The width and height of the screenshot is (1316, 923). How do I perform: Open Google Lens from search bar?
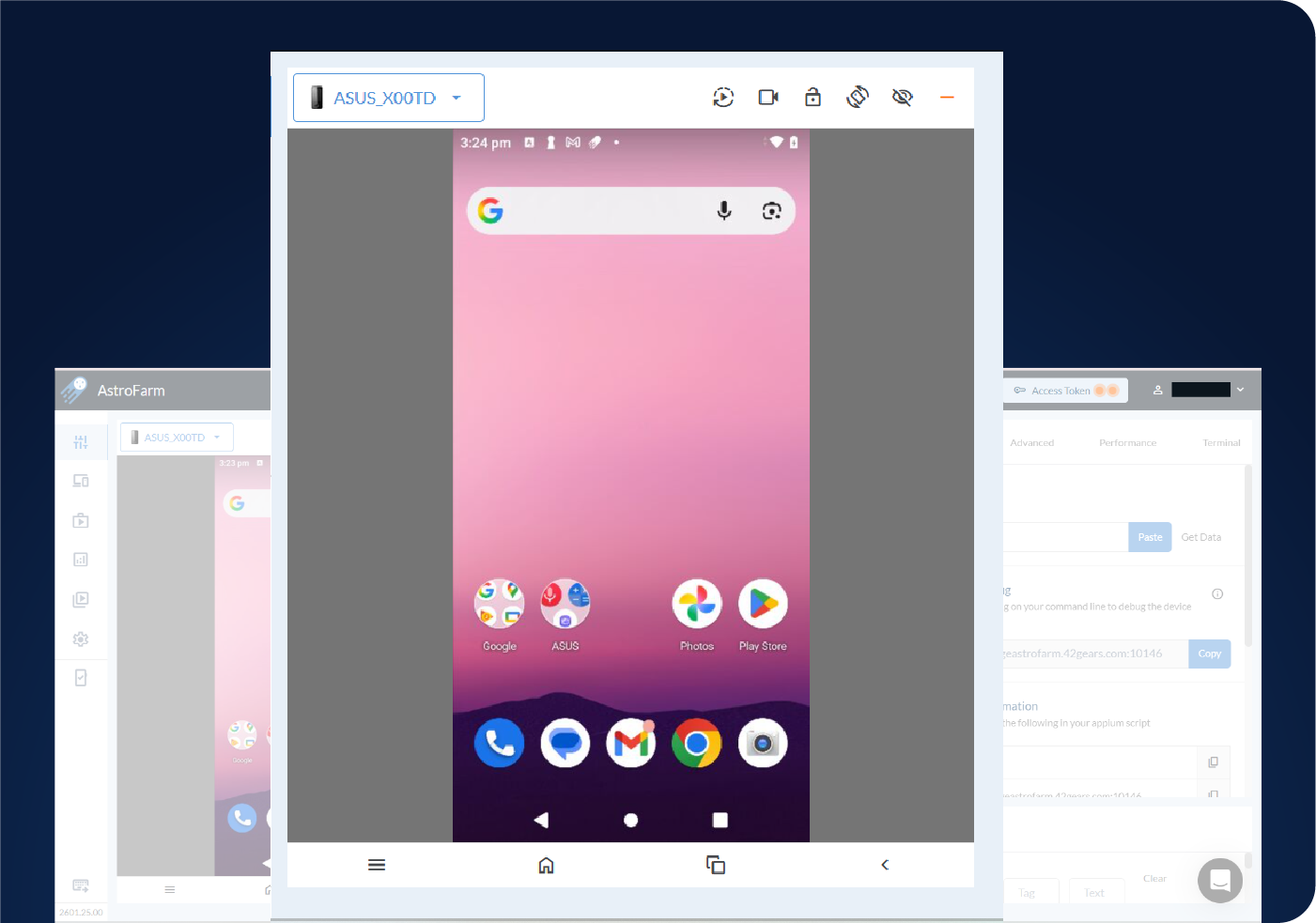click(x=771, y=211)
